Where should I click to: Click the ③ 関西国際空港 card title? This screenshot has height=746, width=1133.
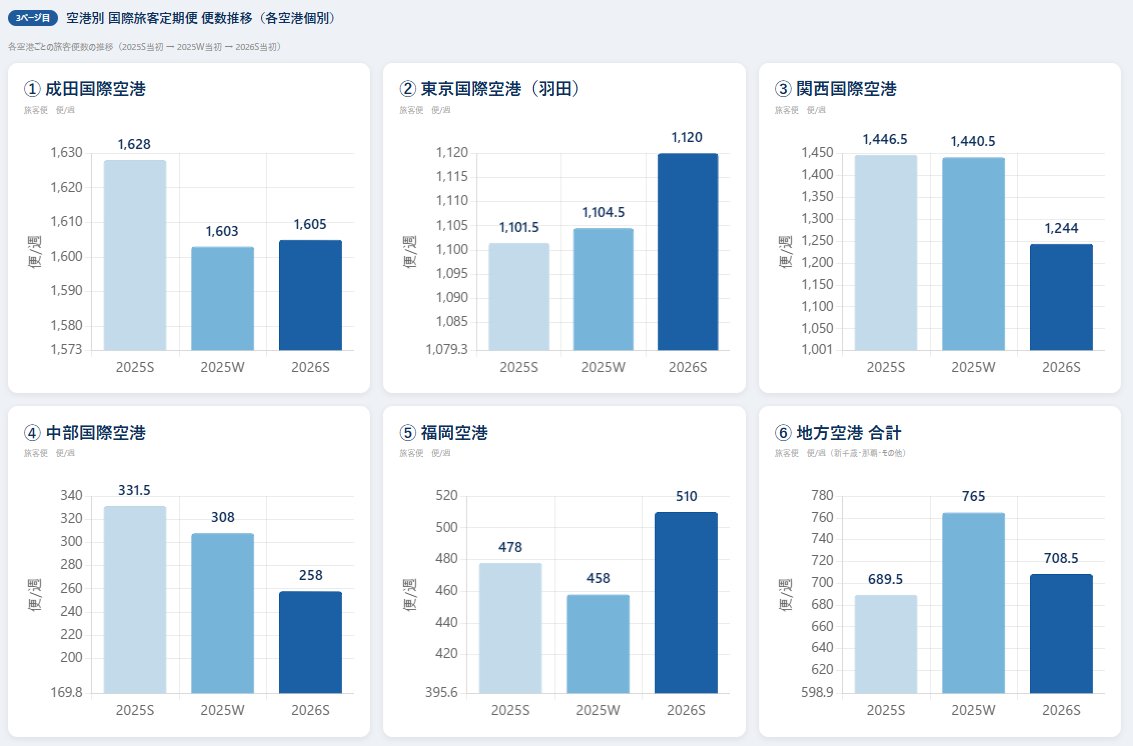836,89
